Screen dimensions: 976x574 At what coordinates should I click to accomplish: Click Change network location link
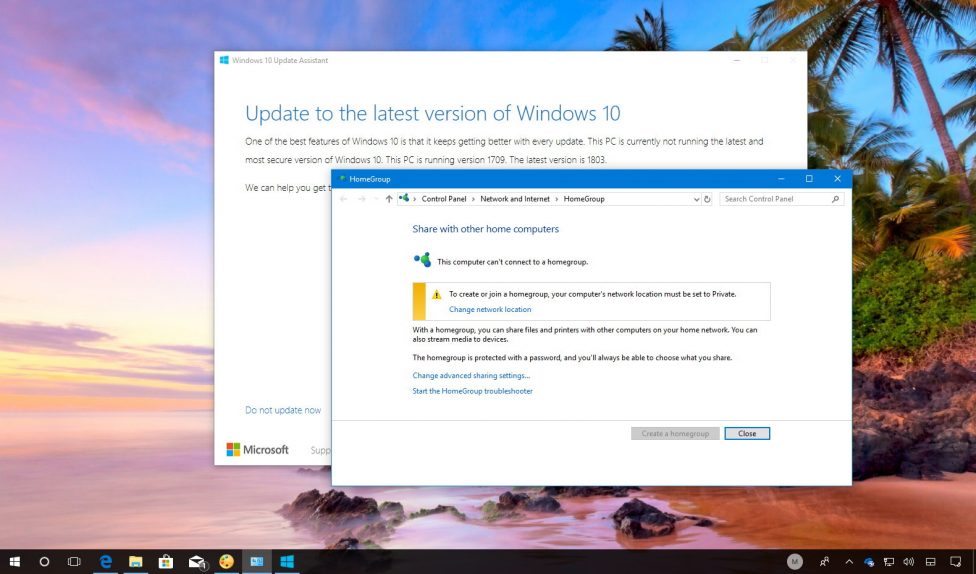pyautogui.click(x=490, y=309)
